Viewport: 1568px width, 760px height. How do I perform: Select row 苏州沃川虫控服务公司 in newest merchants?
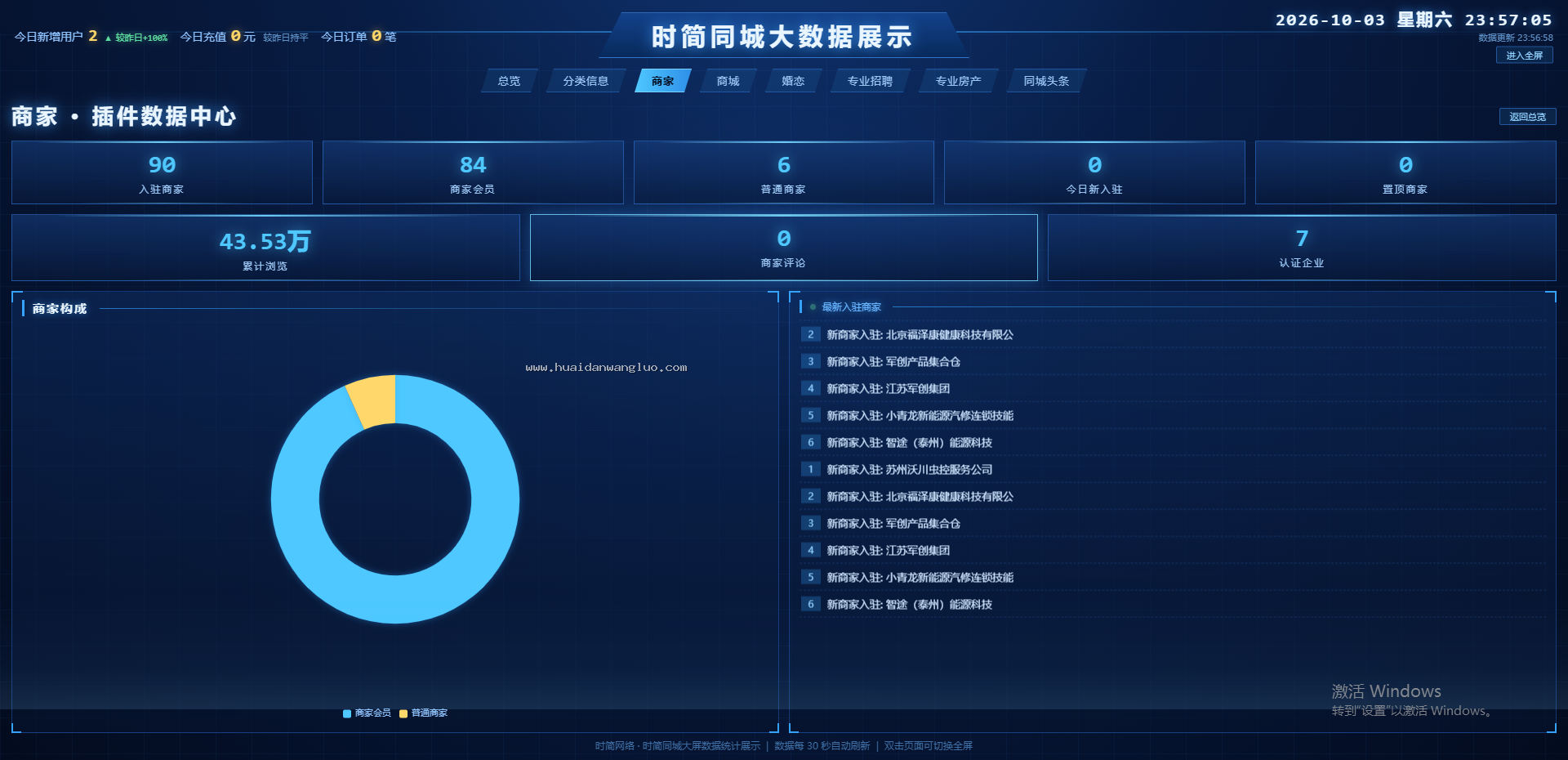pos(1174,470)
